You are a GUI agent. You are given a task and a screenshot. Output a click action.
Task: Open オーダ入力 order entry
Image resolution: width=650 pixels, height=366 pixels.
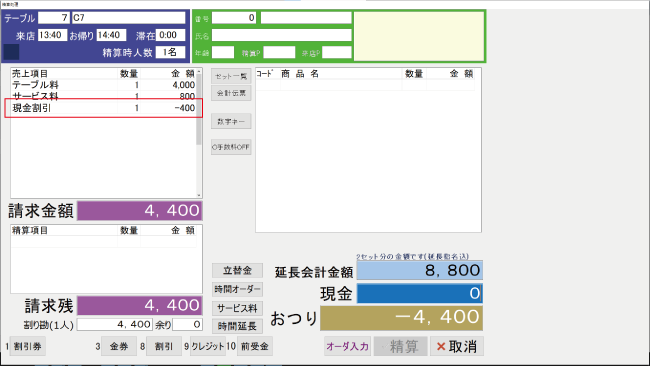click(347, 346)
